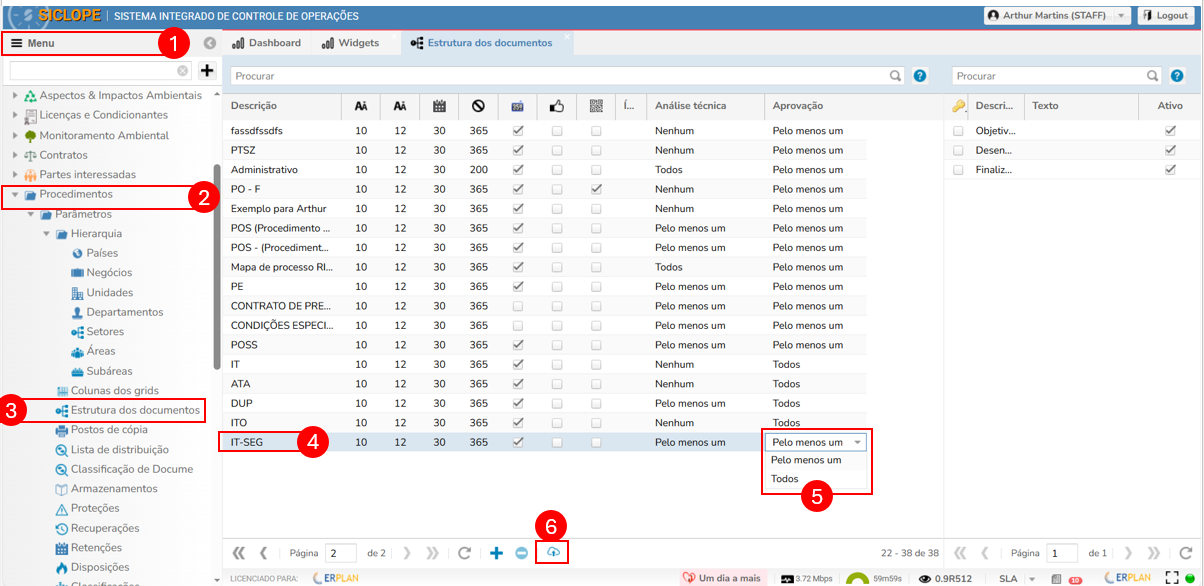Click the cloud upload icon in bottom toolbar
This screenshot has height=586, width=1204.
coord(553,552)
